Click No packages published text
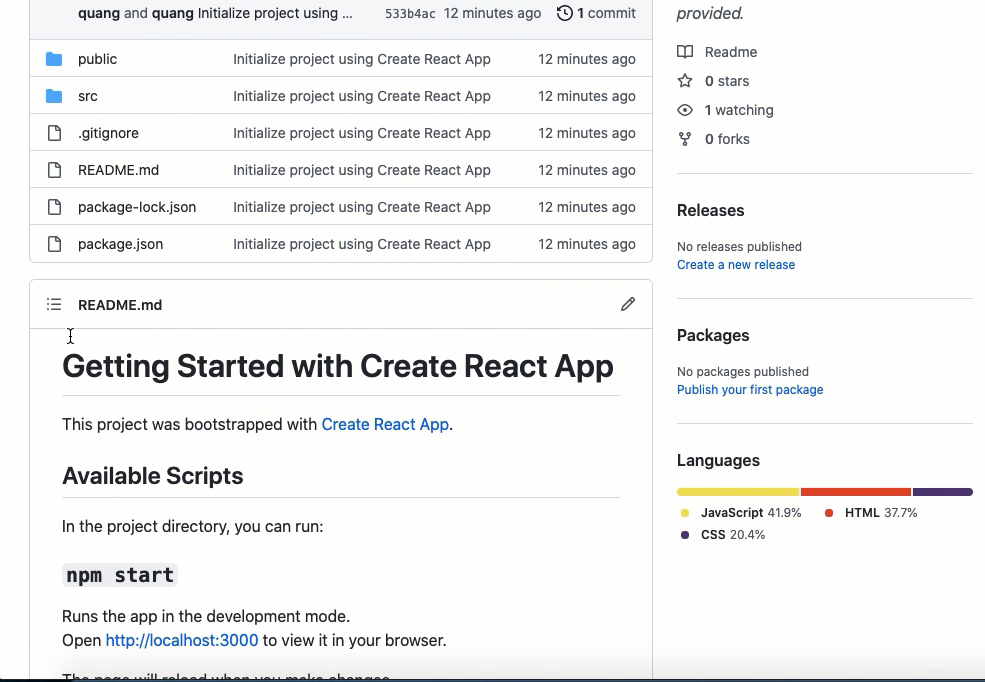This screenshot has height=682, width=985. coord(743,372)
